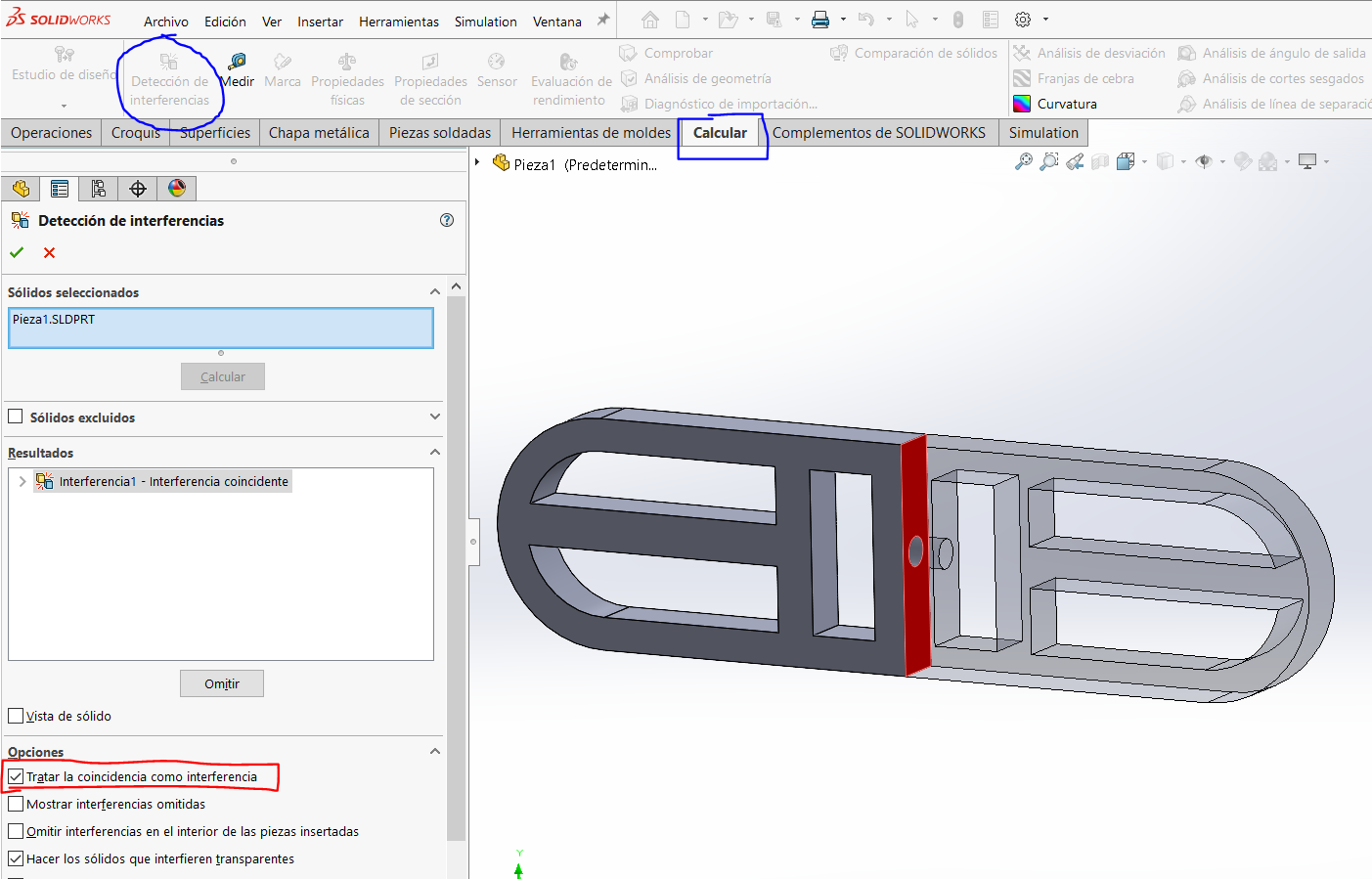Disable Tratar la coincidencia como interferencia

(x=16, y=776)
